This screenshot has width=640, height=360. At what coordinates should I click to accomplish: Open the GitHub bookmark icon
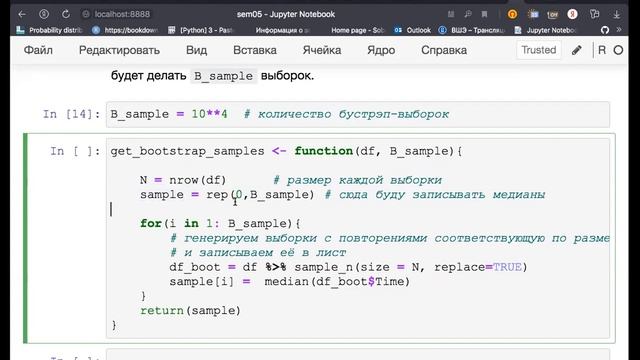pos(605,30)
